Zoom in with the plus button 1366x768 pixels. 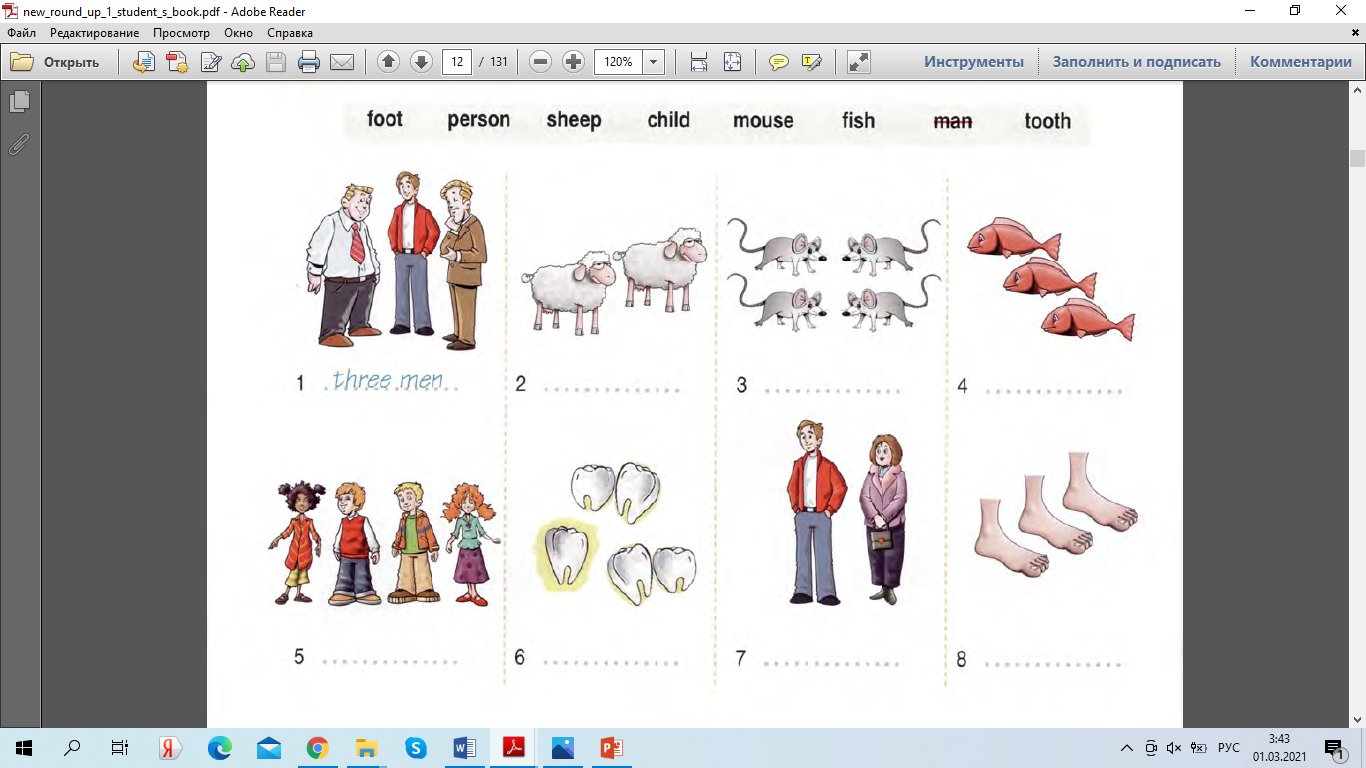573,62
